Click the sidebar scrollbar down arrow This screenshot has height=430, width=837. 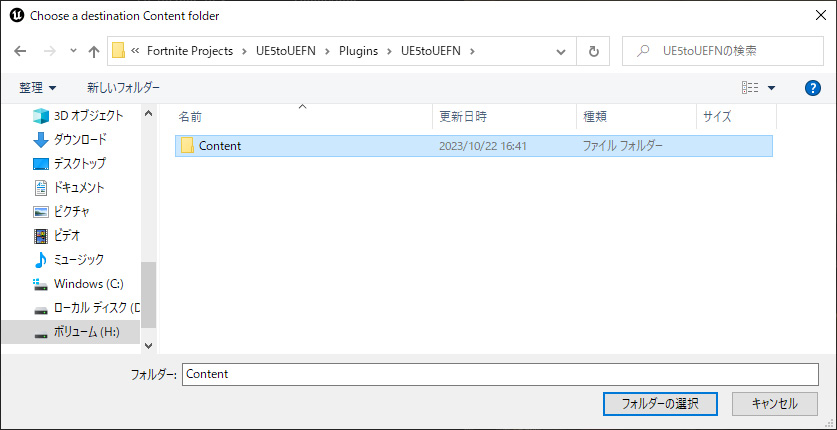coord(148,346)
